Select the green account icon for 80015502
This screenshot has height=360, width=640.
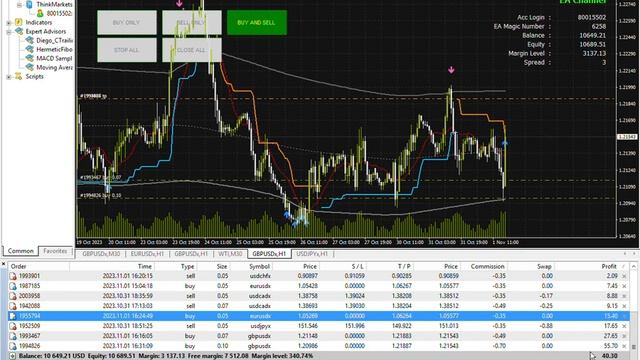pos(40,13)
